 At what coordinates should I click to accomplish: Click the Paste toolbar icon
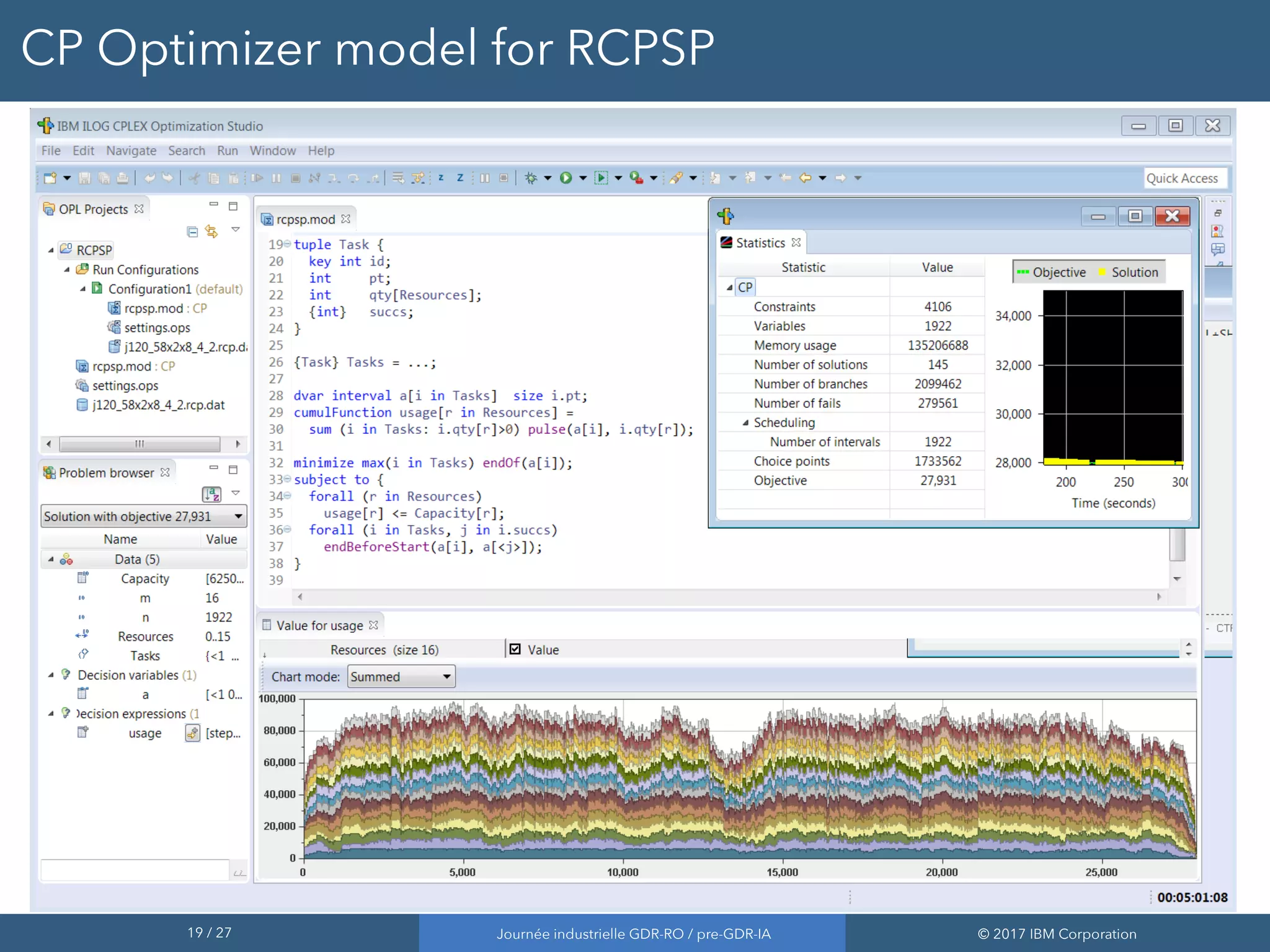(233, 178)
